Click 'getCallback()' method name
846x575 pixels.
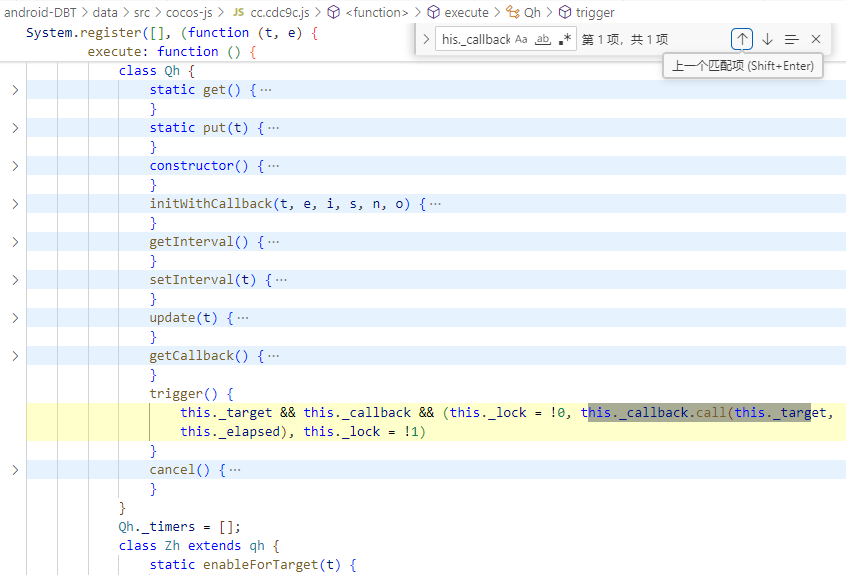click(x=199, y=356)
